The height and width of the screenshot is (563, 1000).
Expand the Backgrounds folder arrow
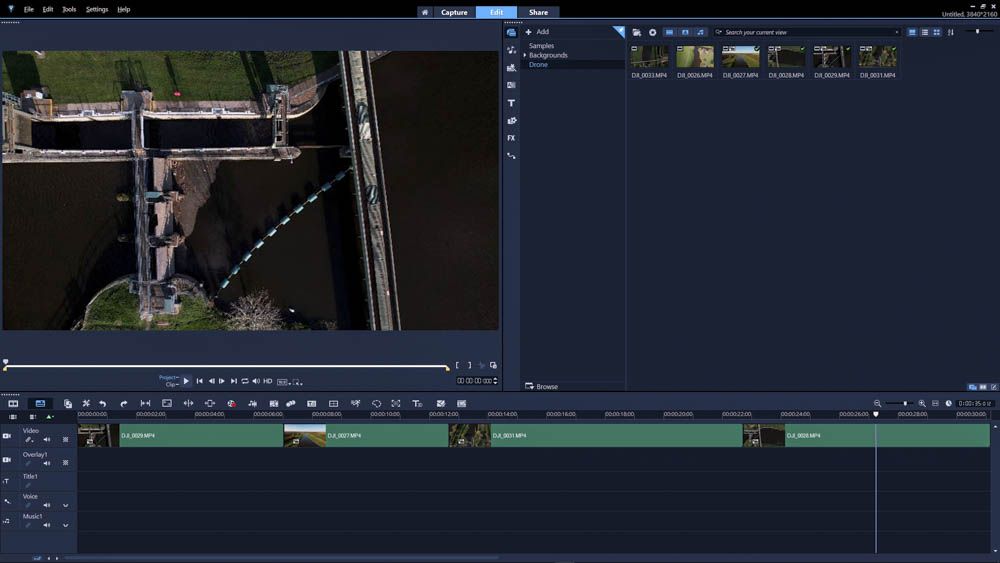(525, 55)
